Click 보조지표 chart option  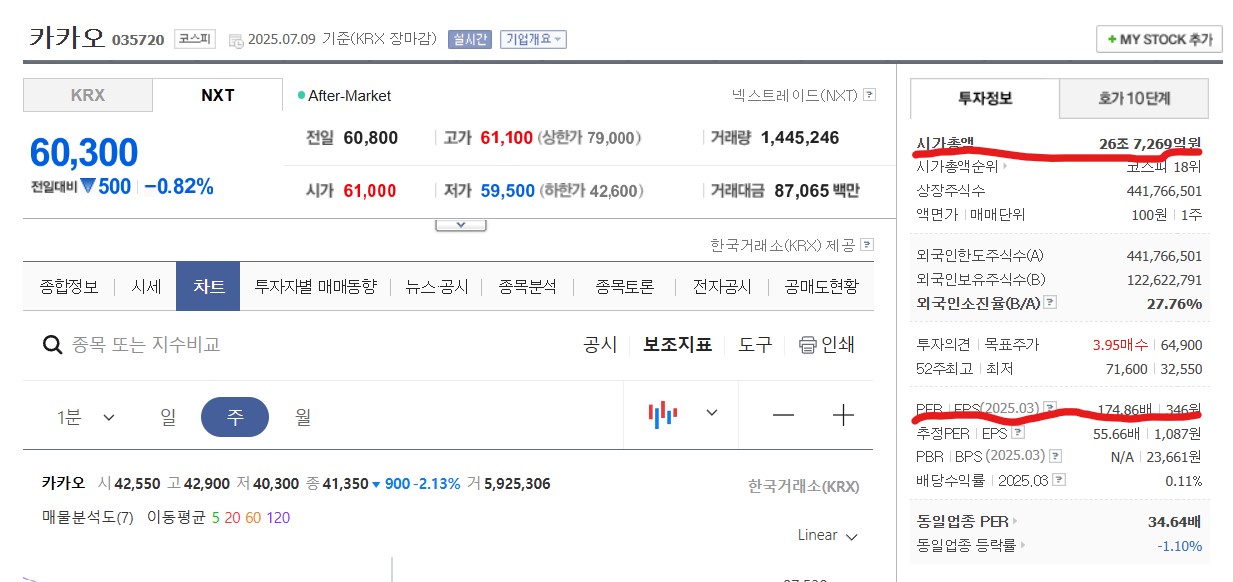pyautogui.click(x=677, y=345)
